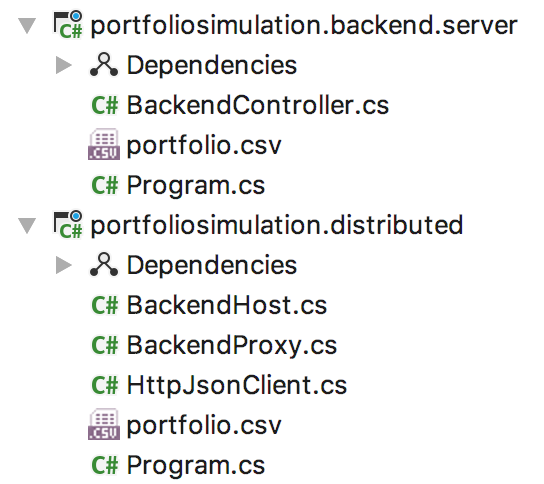Click the CSV file icon in distributed project
Viewport: 544px width, 484px height.
pos(104,424)
